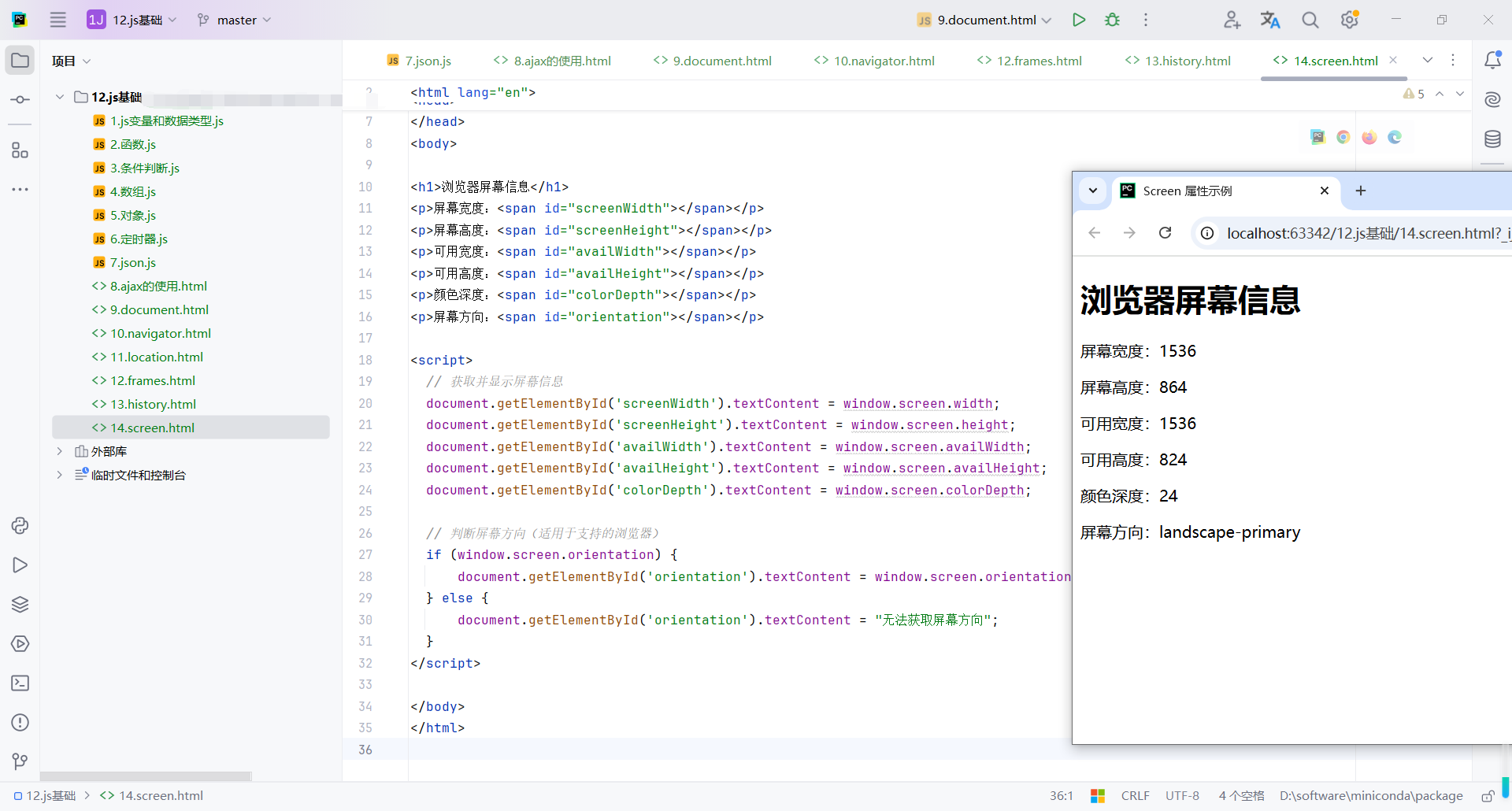Open page in Firefox browser icon
The width and height of the screenshot is (1512, 811).
tap(1369, 137)
